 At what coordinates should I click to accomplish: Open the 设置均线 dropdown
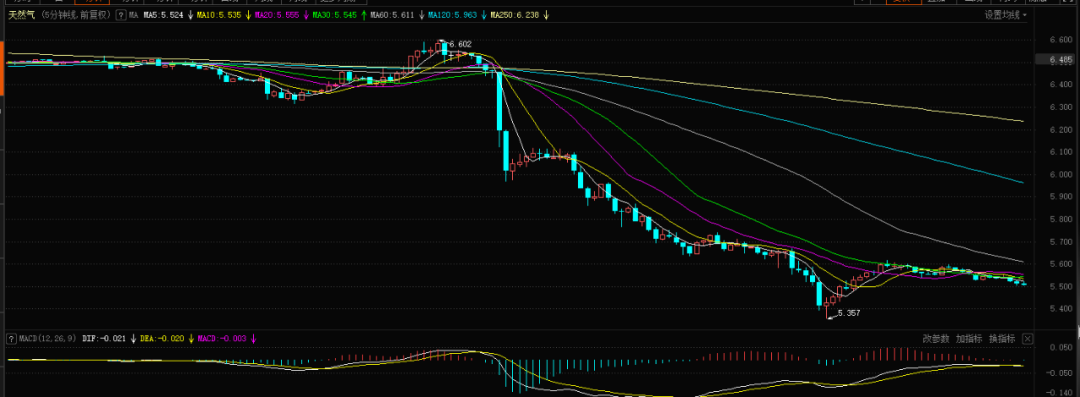(1005, 14)
